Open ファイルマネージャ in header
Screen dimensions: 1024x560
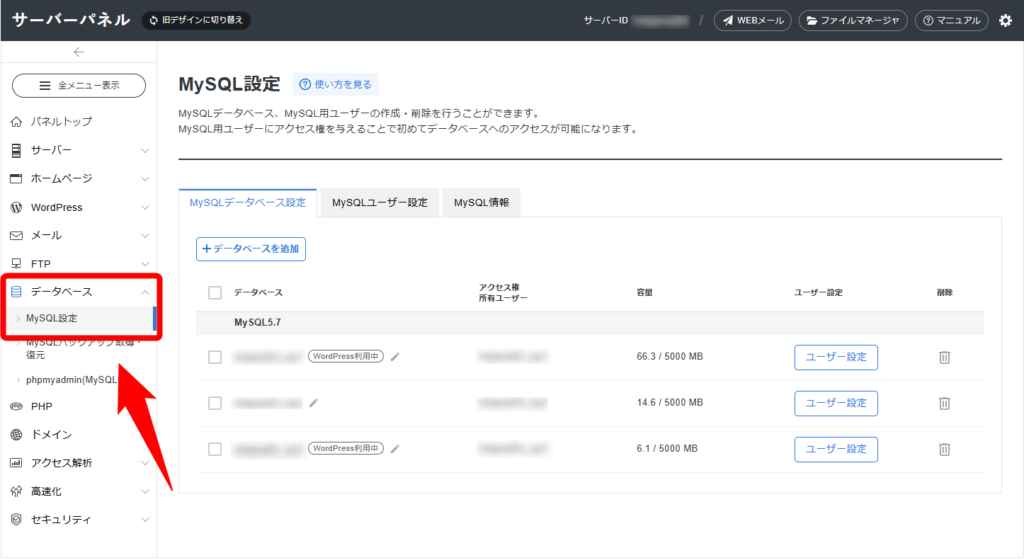pyautogui.click(x=853, y=20)
